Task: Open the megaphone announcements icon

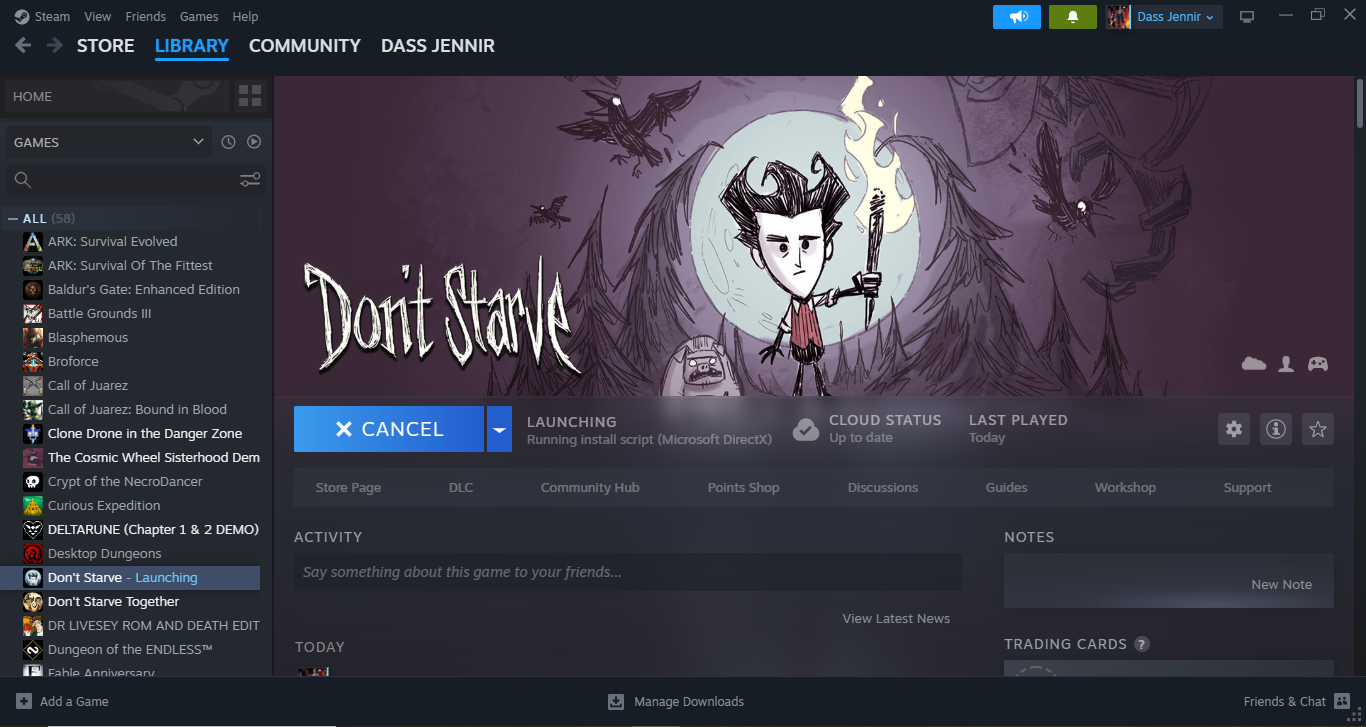Action: pos(1017,17)
